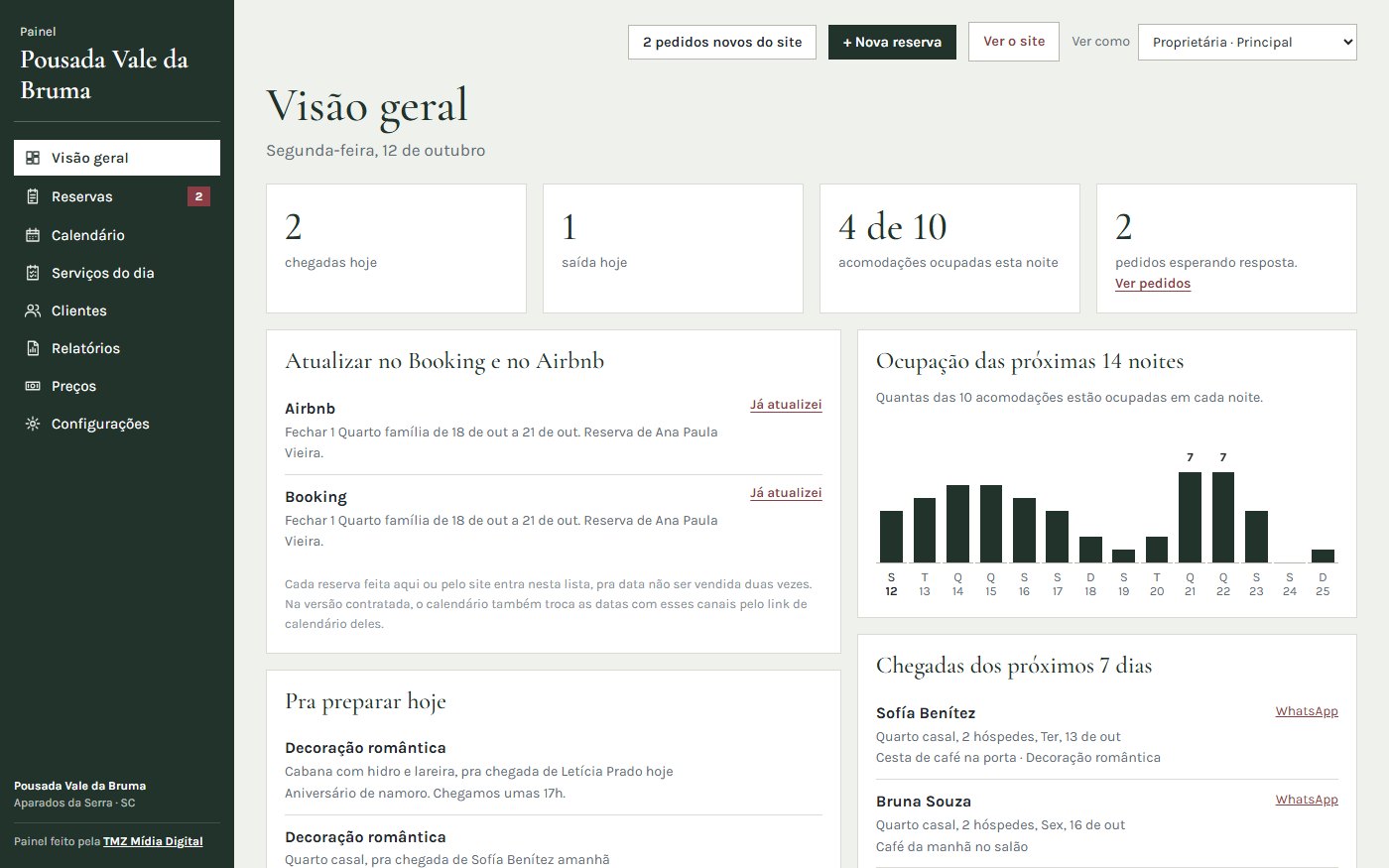Click Segunda-feira, 12 de outubro date text
This screenshot has width=1389, height=868.
pyautogui.click(x=376, y=151)
